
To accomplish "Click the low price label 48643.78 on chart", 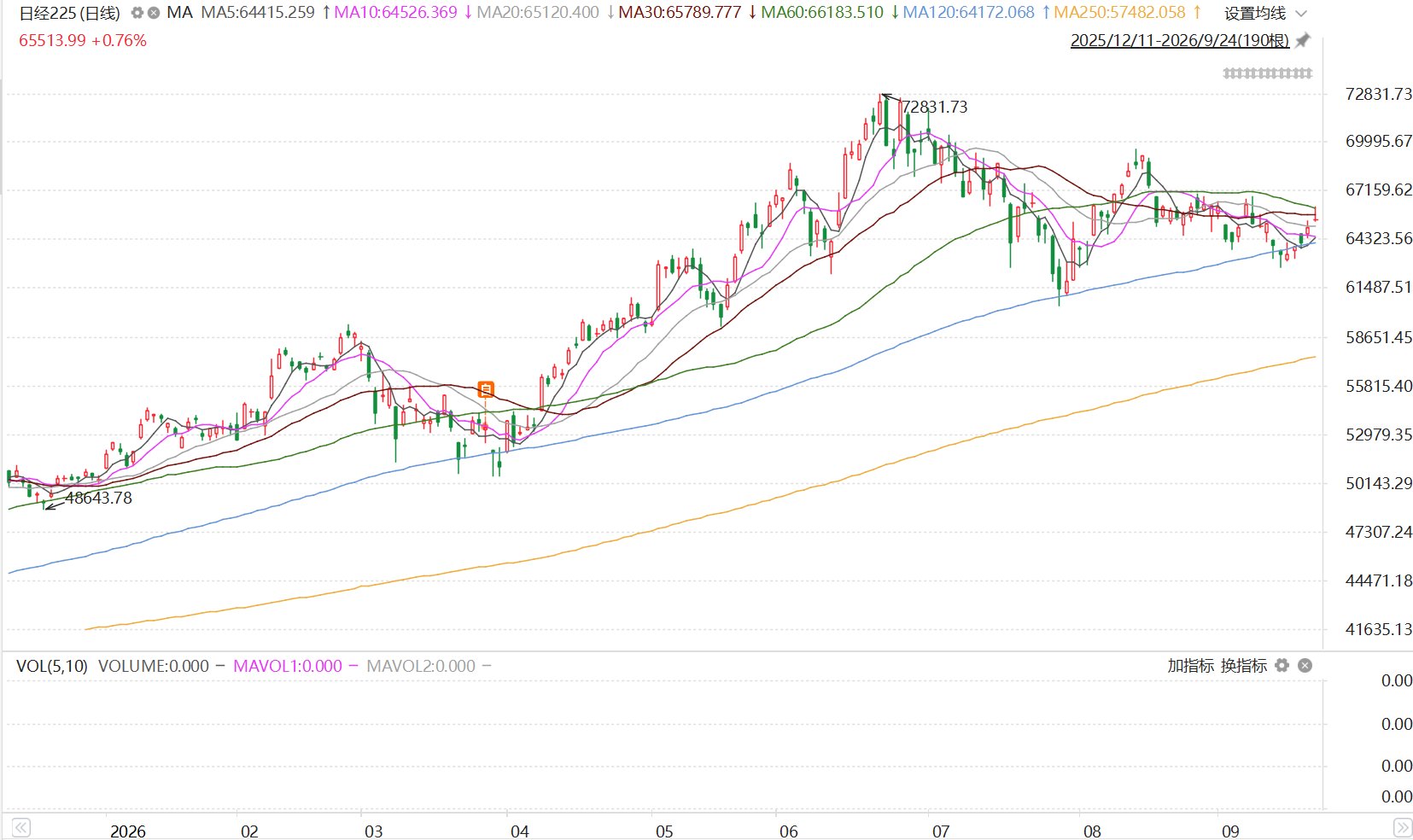I will coord(99,498).
